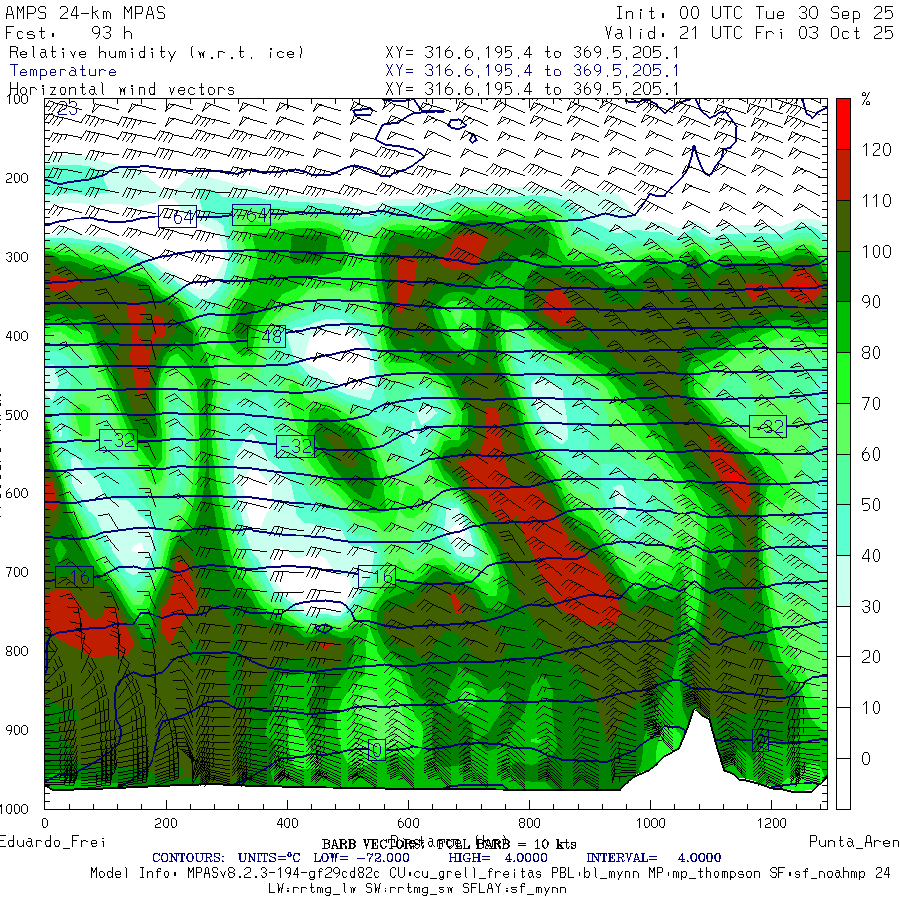This screenshot has width=900, height=900.
Task: Click the bright green colorbar segment between 70 and 80
Action: click(843, 378)
